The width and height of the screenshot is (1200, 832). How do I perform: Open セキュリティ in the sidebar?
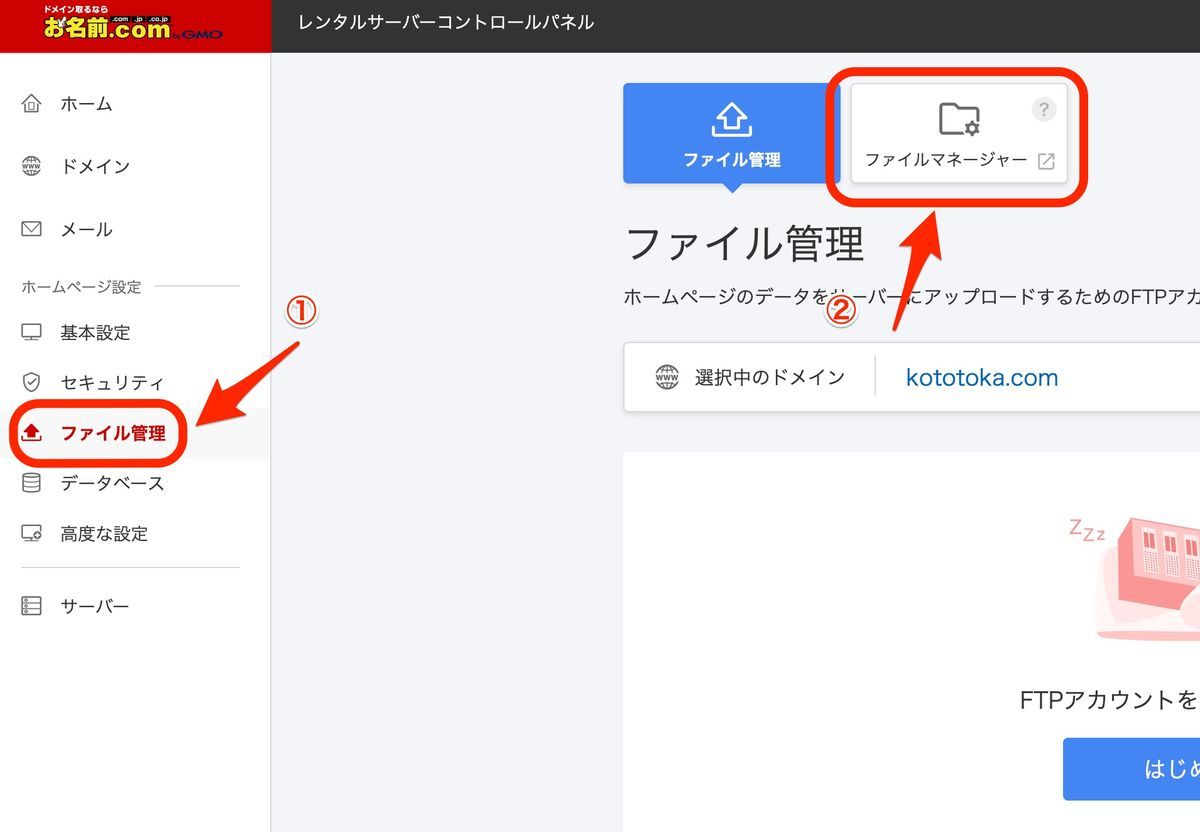click(112, 382)
